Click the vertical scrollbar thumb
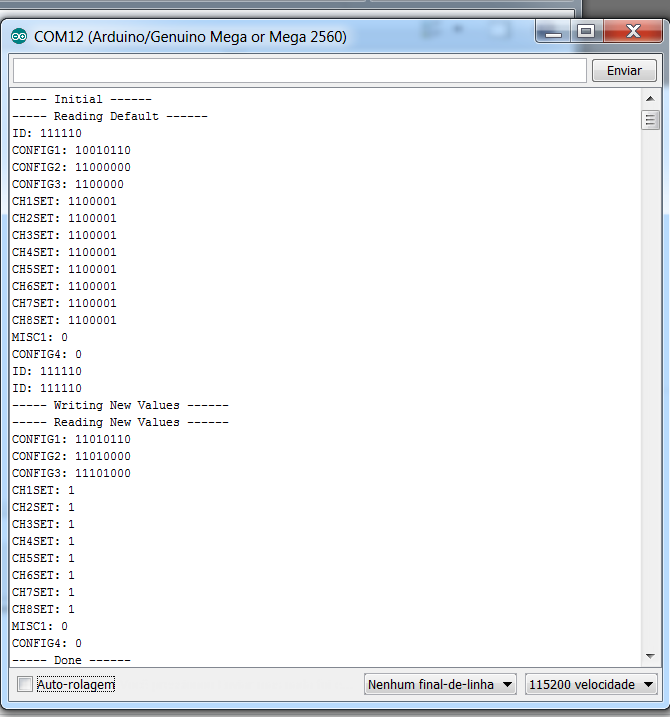 click(x=650, y=120)
